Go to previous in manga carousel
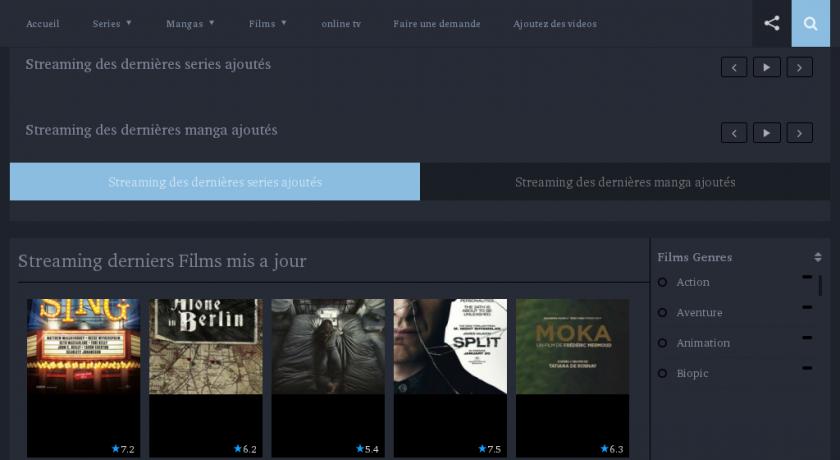The image size is (840, 460). (x=734, y=133)
